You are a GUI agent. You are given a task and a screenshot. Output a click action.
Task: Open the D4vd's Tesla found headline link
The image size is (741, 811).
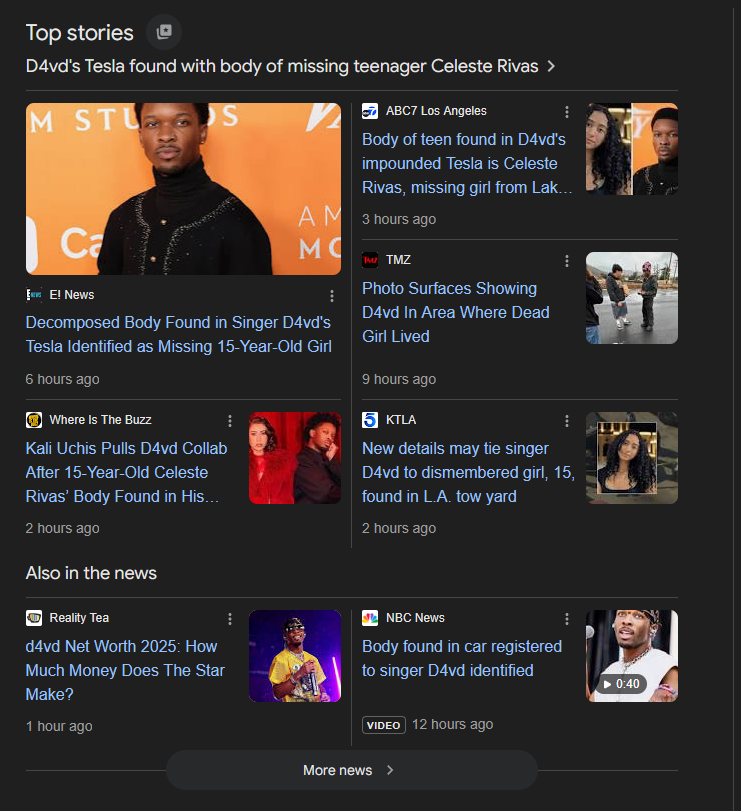tap(282, 66)
